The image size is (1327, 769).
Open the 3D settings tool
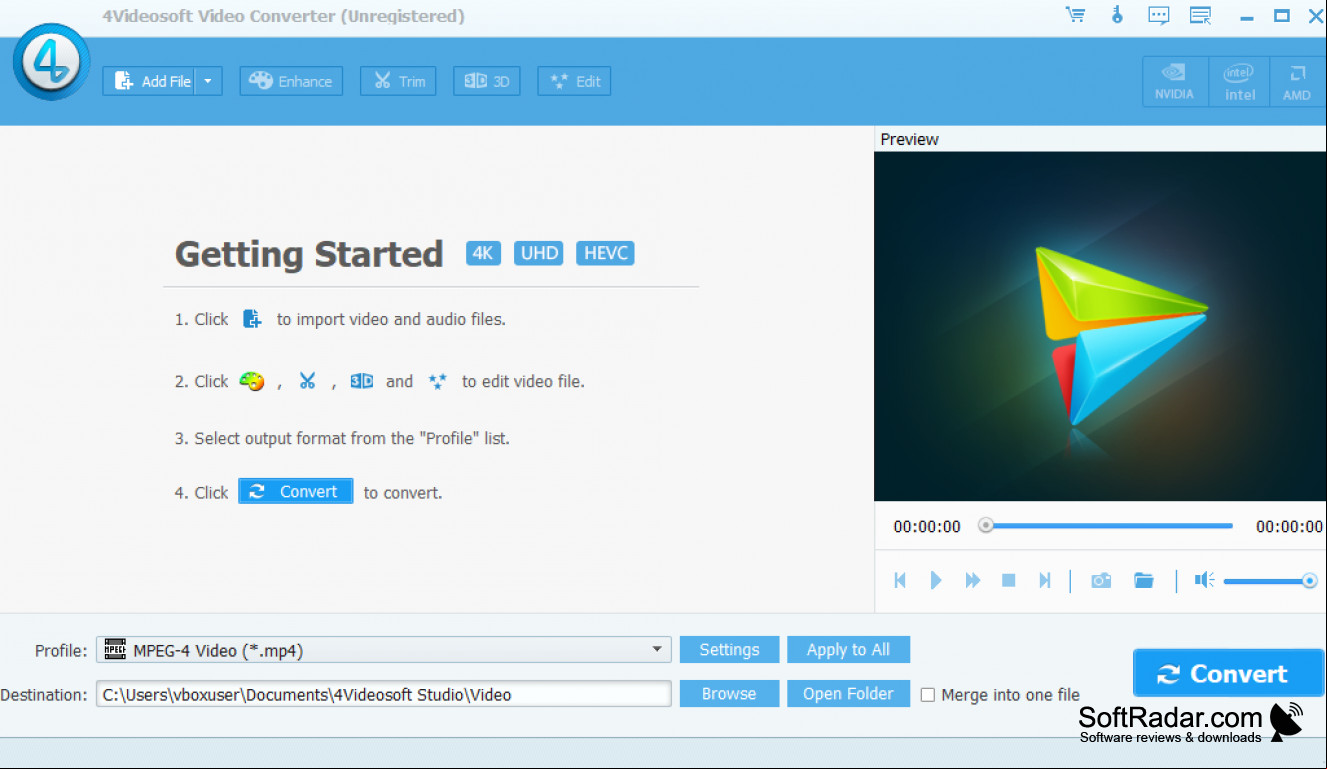[x=487, y=81]
